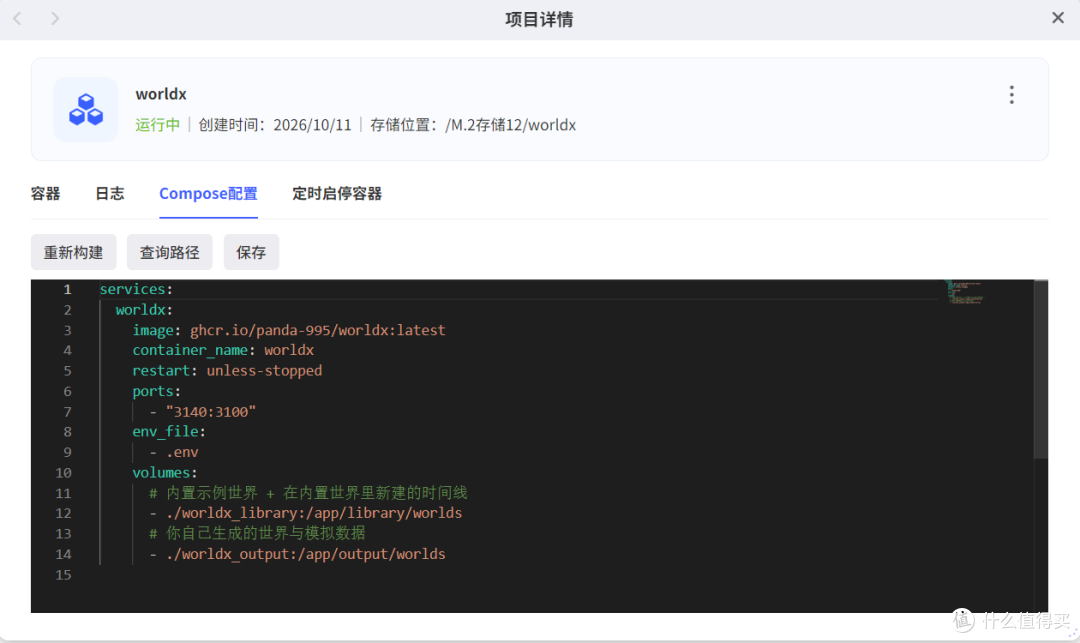Click the comment '# 内置示例世界' line

point(309,493)
